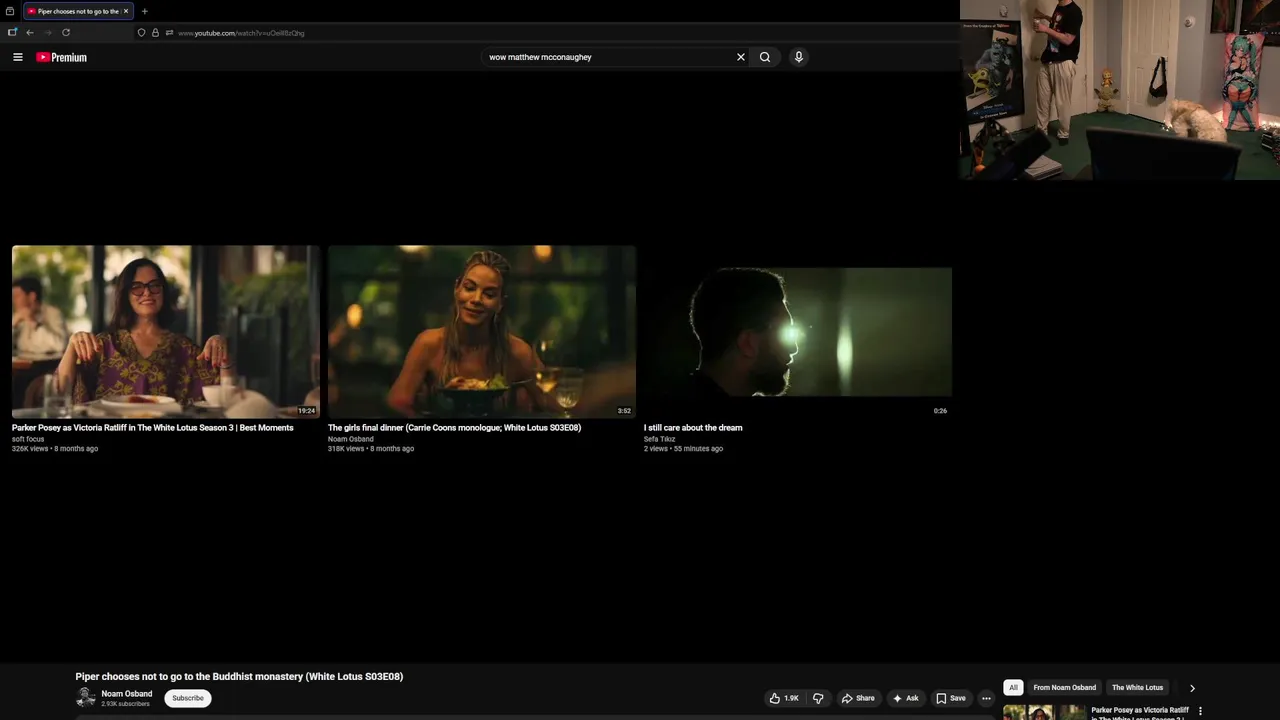Screen dimensions: 1280x720
Task: Open the site permissions icon beside the padlock
Action: (x=169, y=33)
